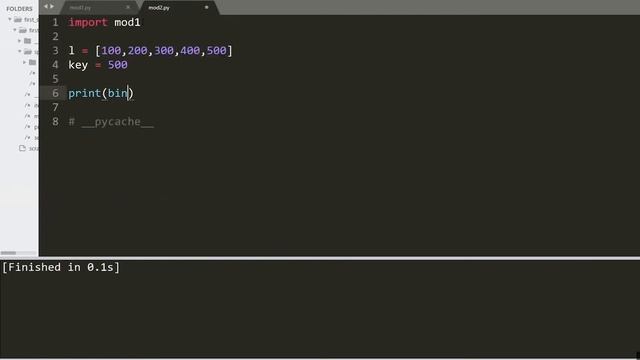Click line number 7 in the gutter
This screenshot has height=360, width=640.
coord(55,107)
